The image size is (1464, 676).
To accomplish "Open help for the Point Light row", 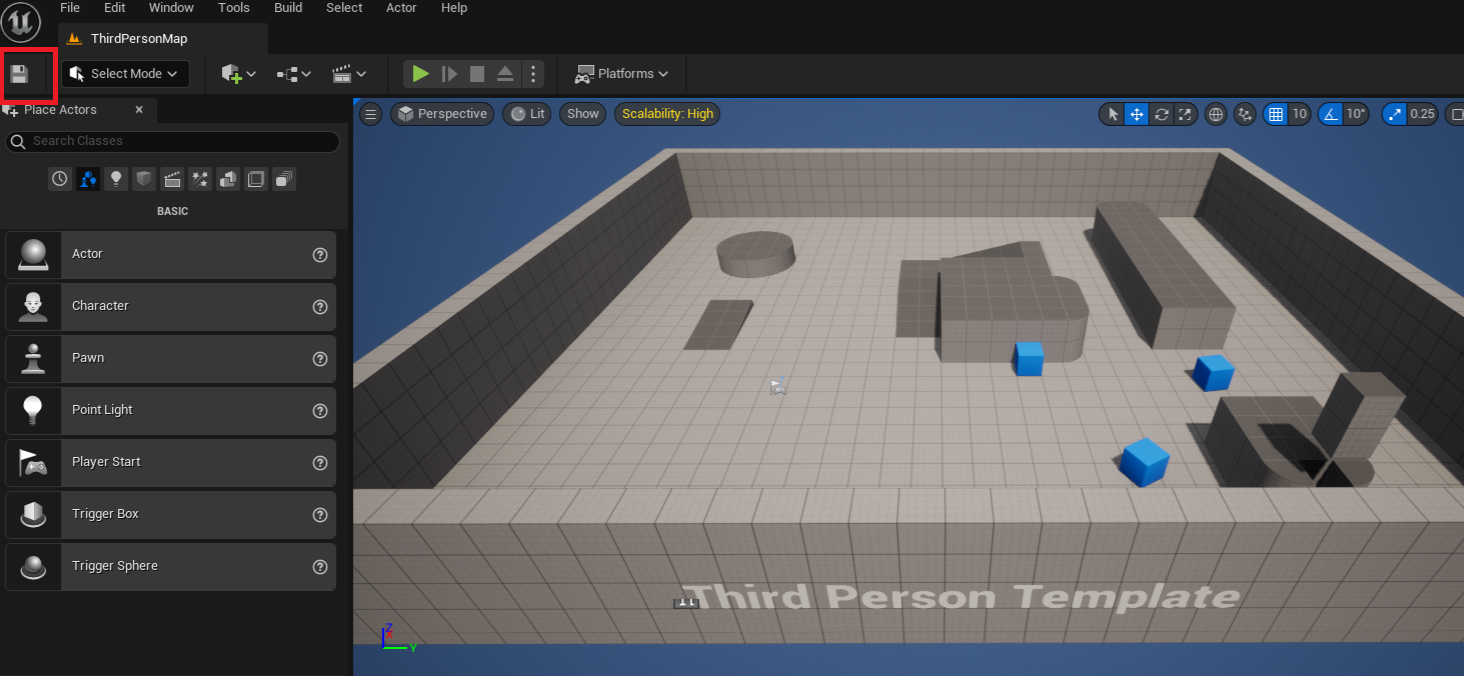I will tap(320, 411).
